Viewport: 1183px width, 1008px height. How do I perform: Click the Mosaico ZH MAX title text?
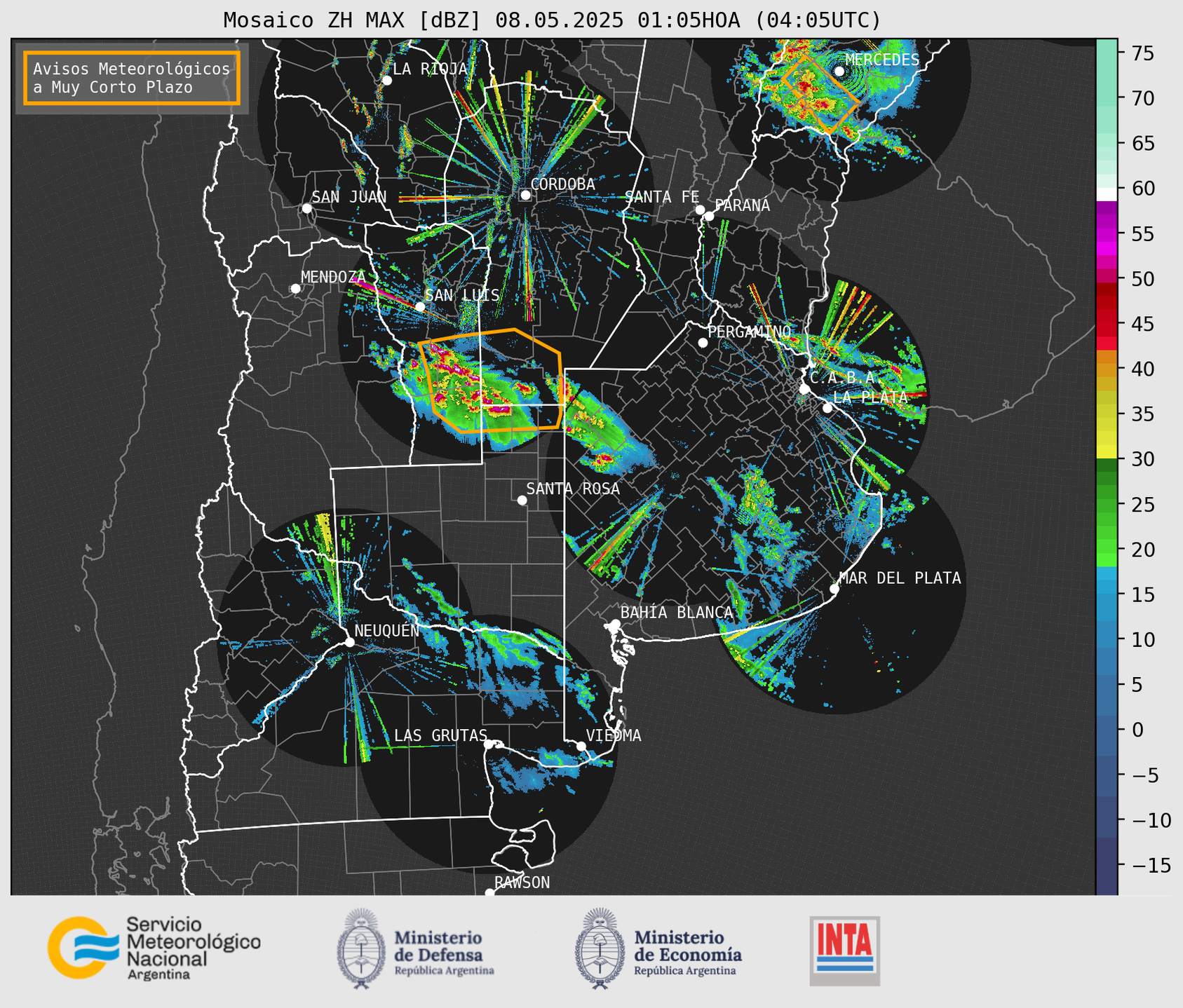click(x=551, y=20)
